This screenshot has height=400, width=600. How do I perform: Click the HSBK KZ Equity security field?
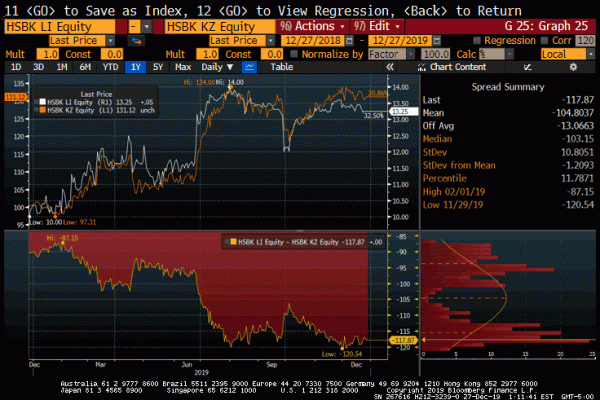220,27
